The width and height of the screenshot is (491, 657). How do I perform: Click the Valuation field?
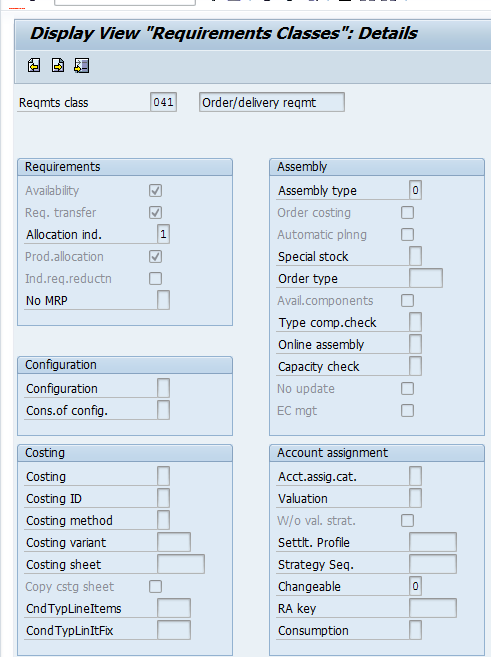click(415, 498)
